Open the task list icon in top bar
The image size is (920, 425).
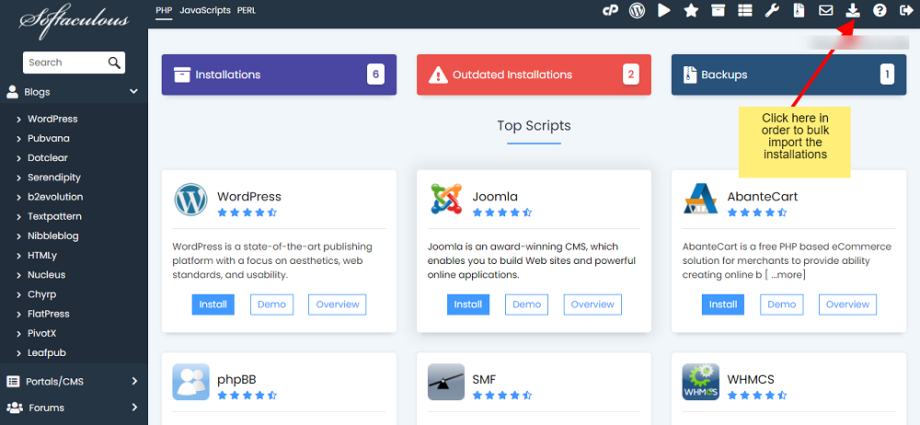[745, 11]
